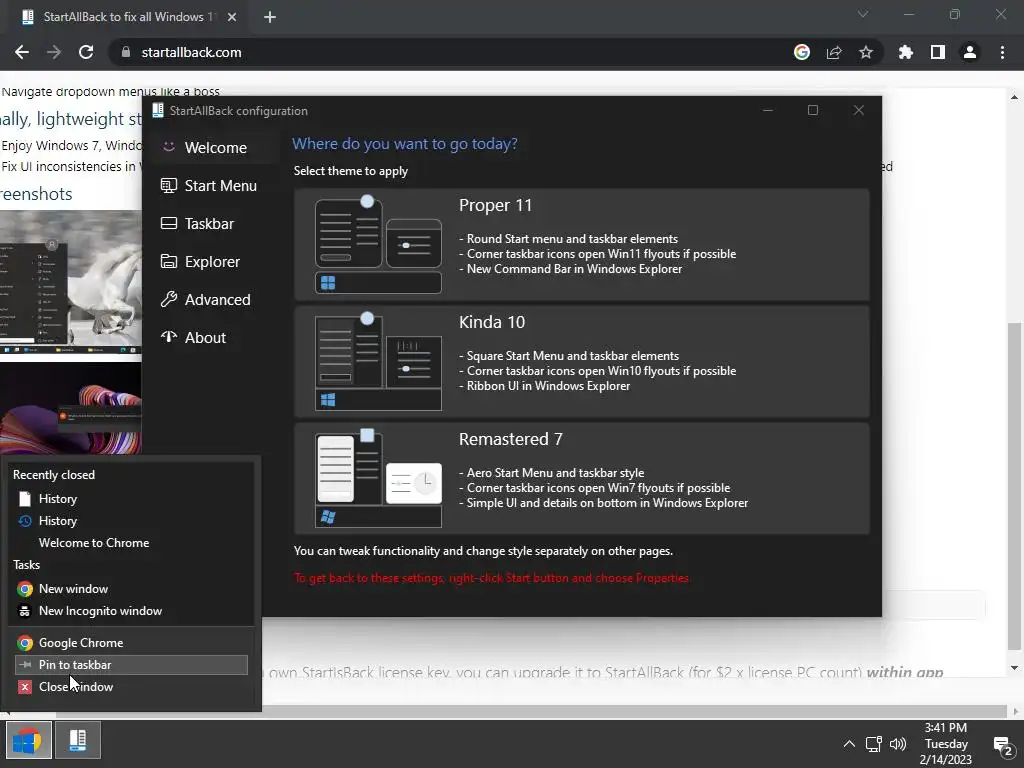Share this page icon
1024x768 pixels.
834,52
